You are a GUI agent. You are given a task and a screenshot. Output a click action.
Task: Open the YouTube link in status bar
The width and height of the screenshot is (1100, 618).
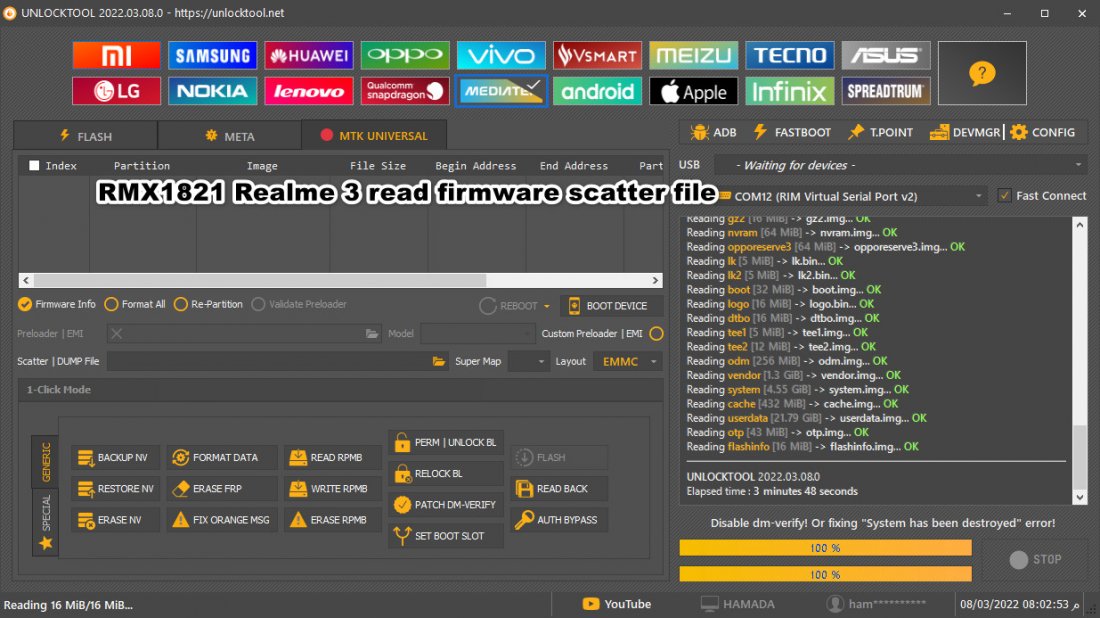pos(617,604)
